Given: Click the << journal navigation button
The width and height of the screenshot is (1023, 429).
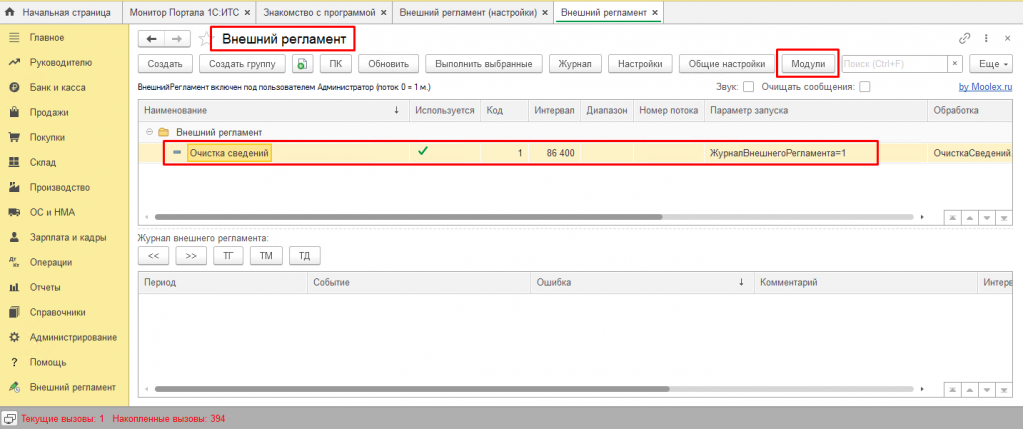Looking at the screenshot, I should [x=154, y=256].
